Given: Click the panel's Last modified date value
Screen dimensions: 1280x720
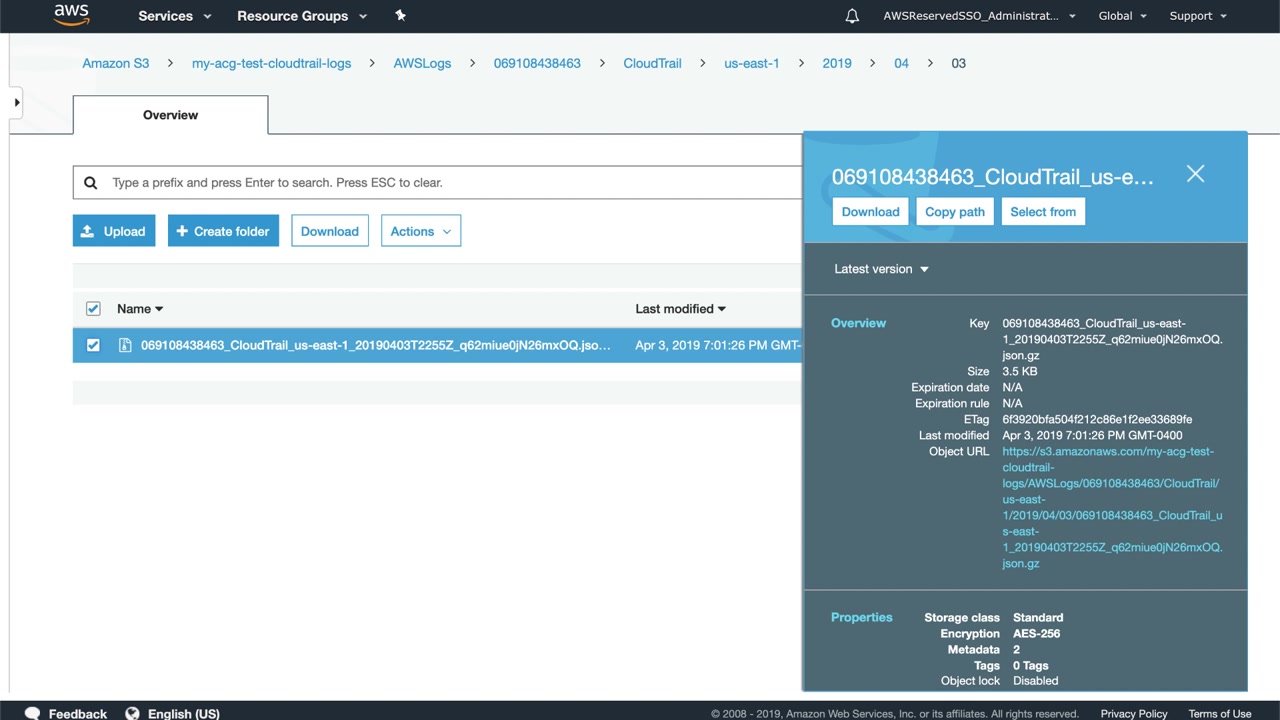Looking at the screenshot, I should 1092,435.
